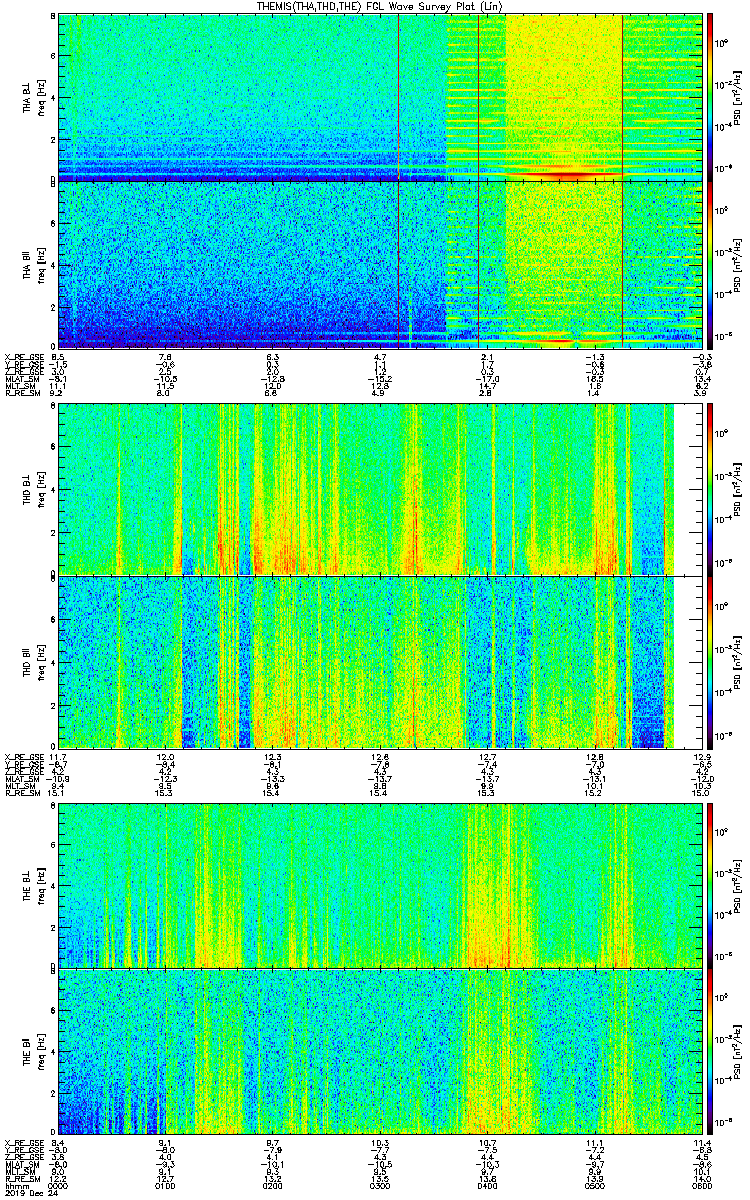
Task: Click the THD B-parallel freq [Hz] axis label
Action: point(39,662)
